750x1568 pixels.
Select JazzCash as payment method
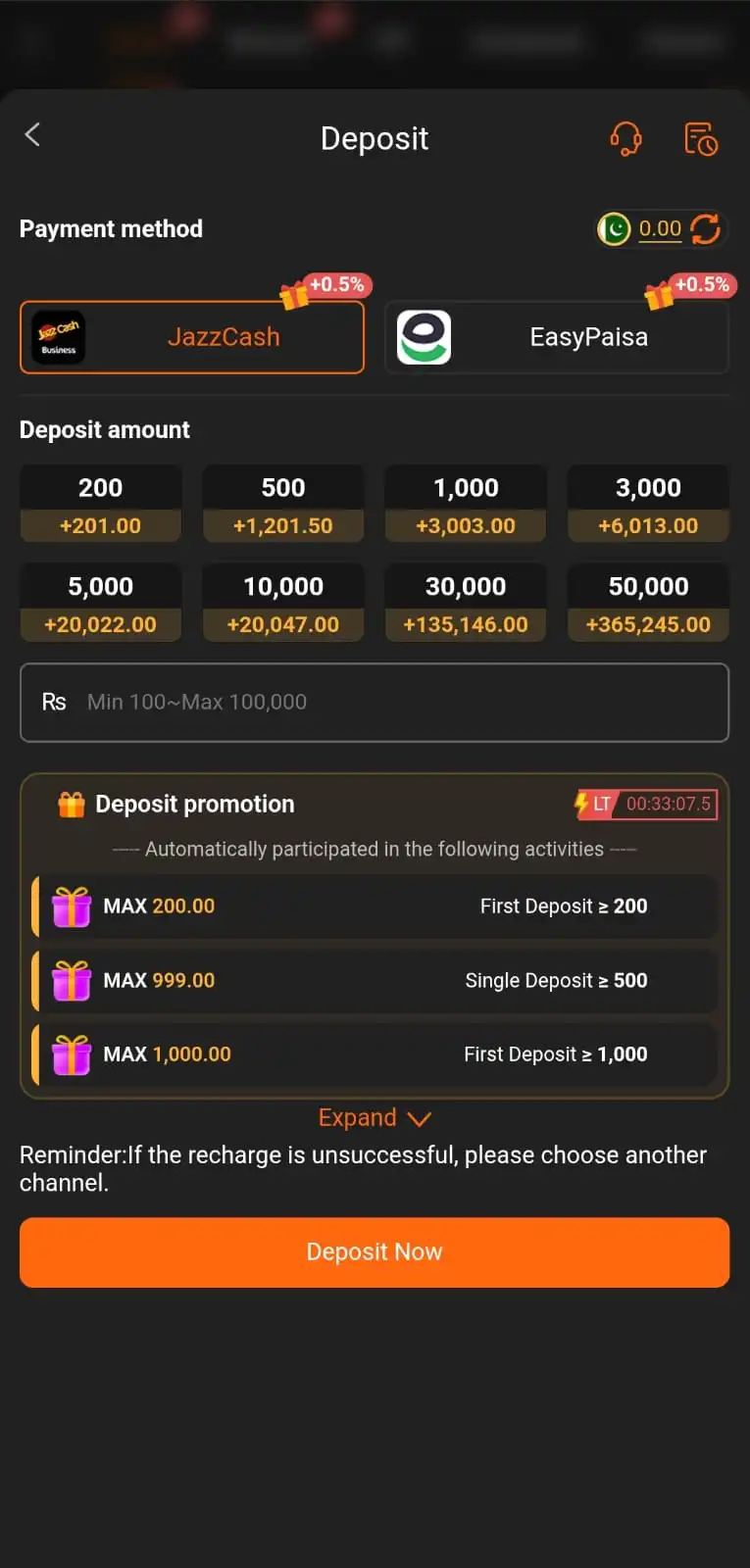coord(191,336)
